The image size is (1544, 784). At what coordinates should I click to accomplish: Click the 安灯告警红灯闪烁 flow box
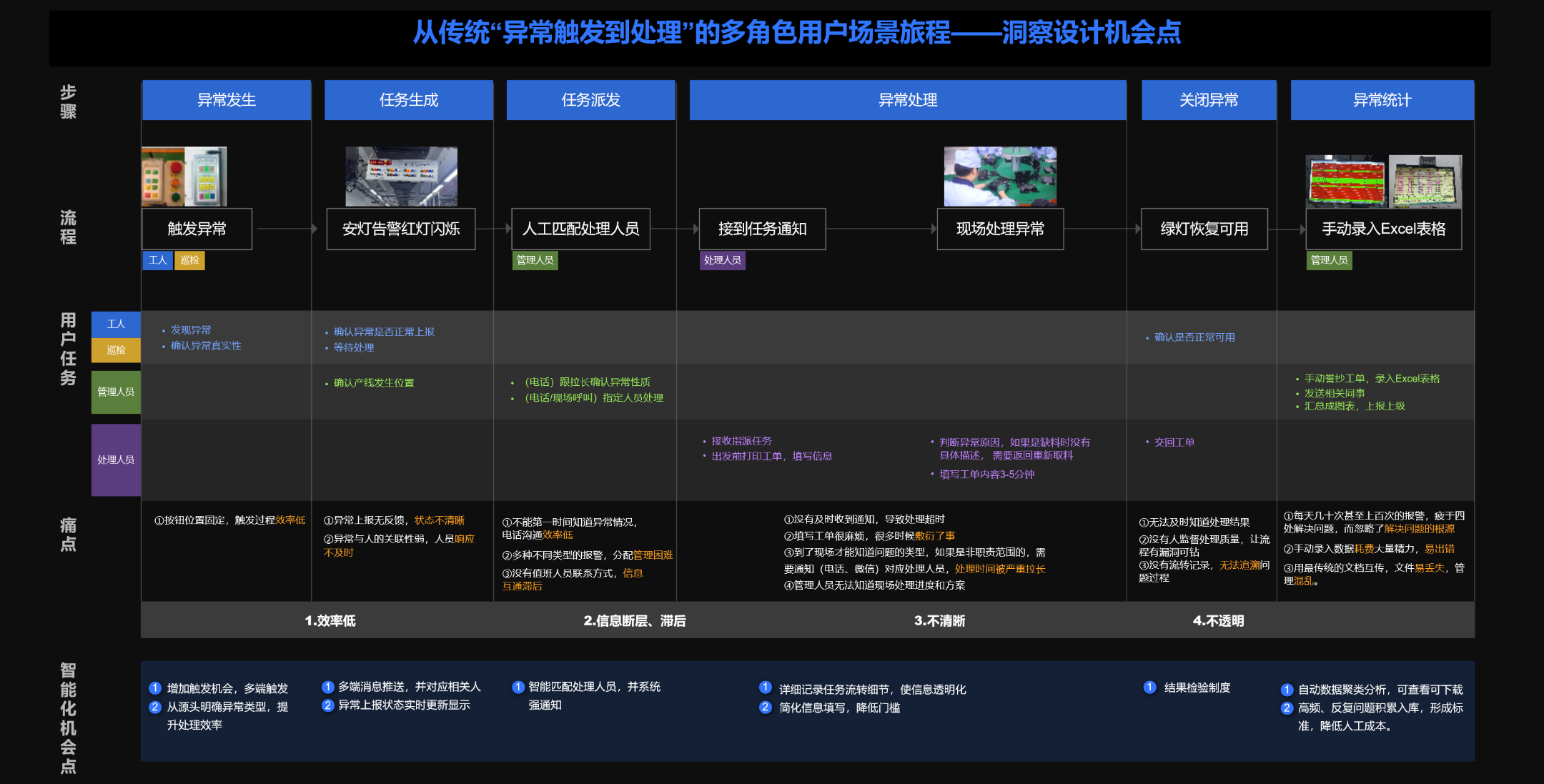pos(401,229)
